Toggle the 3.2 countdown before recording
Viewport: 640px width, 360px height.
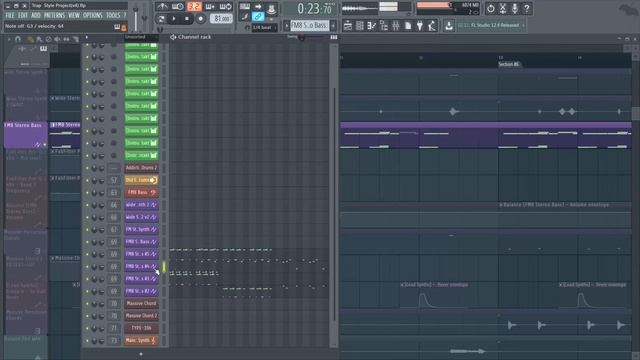point(194,7)
